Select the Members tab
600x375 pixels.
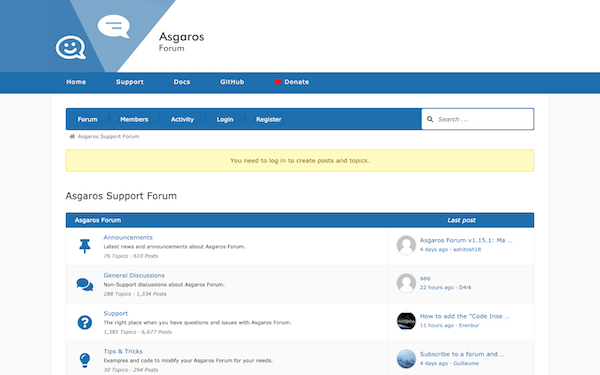pos(134,119)
